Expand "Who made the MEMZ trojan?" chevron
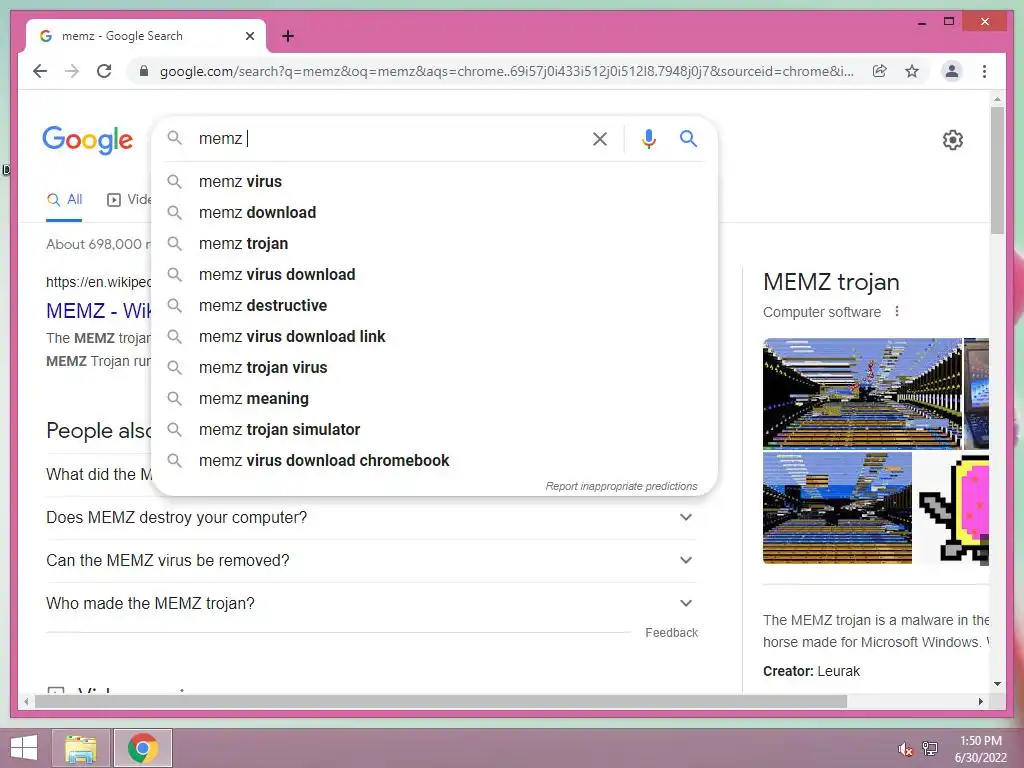The height and width of the screenshot is (768, 1024). [x=686, y=603]
